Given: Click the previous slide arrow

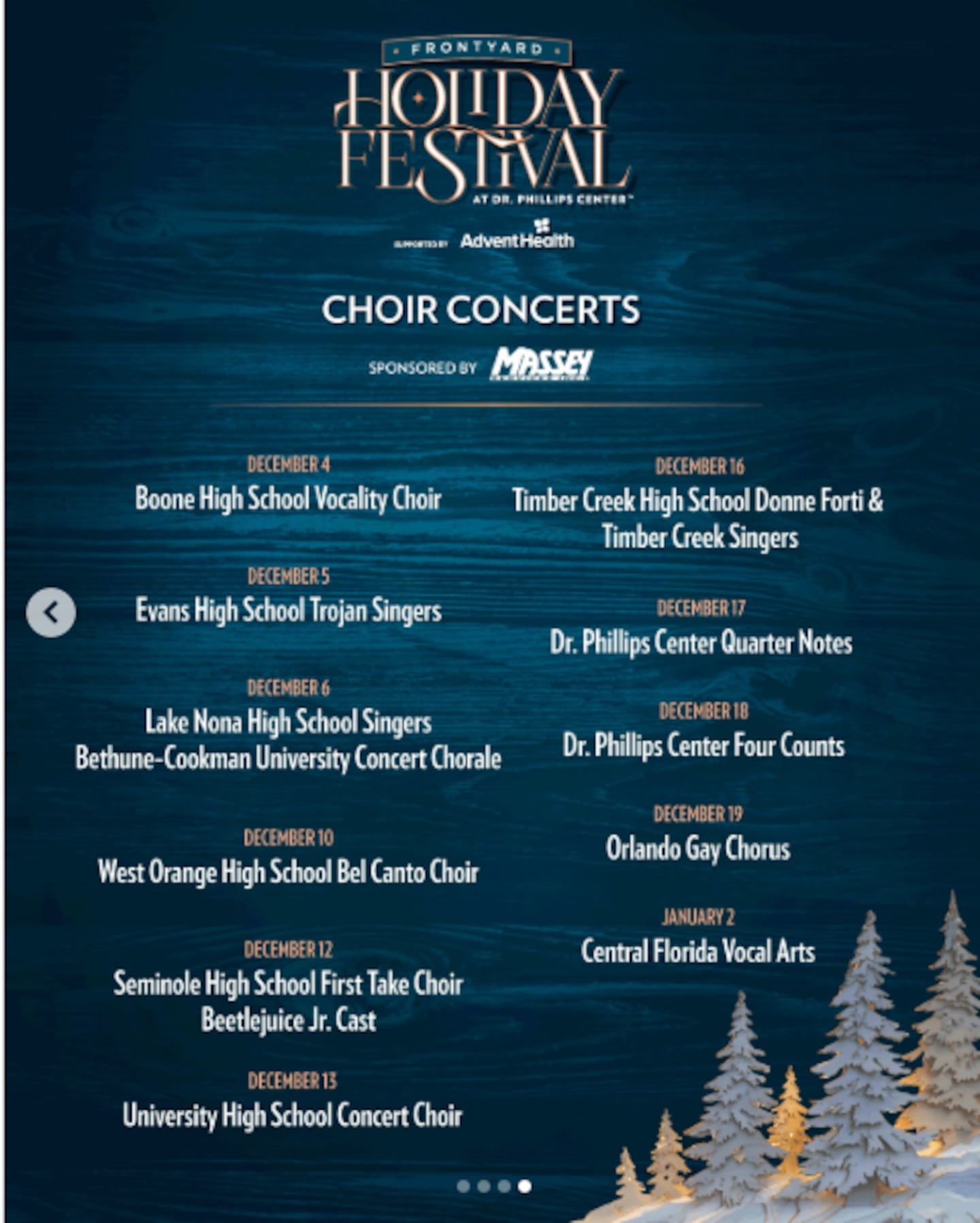Looking at the screenshot, I should [x=51, y=613].
